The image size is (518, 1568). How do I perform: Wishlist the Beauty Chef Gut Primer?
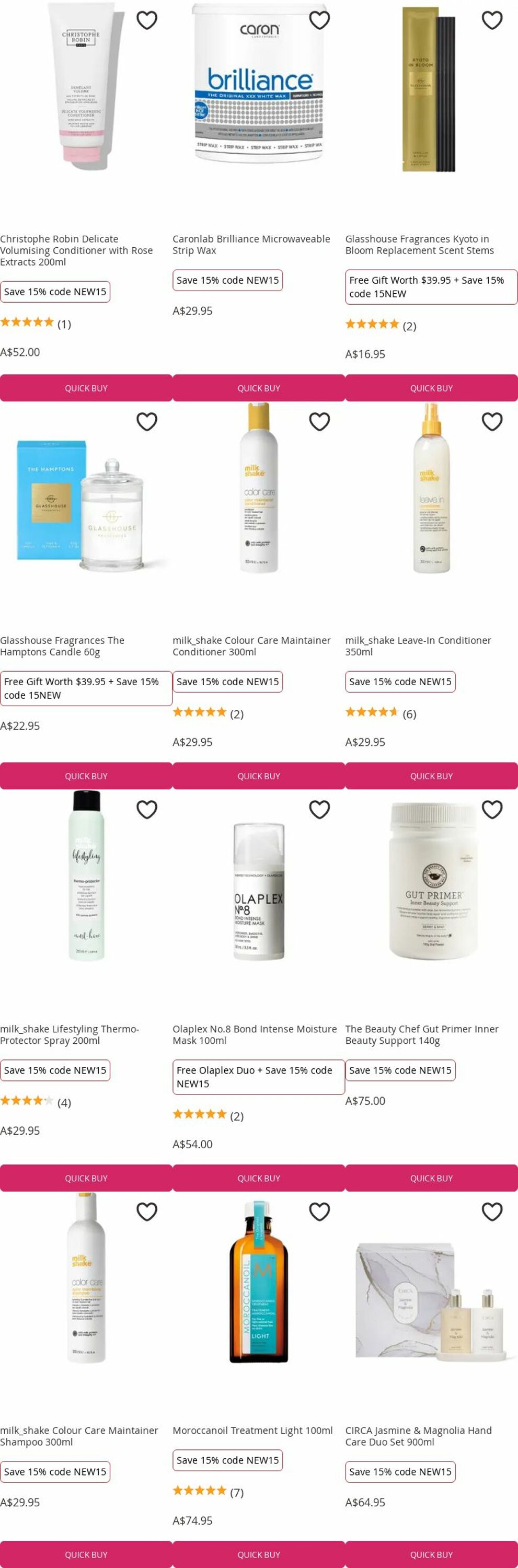click(492, 809)
